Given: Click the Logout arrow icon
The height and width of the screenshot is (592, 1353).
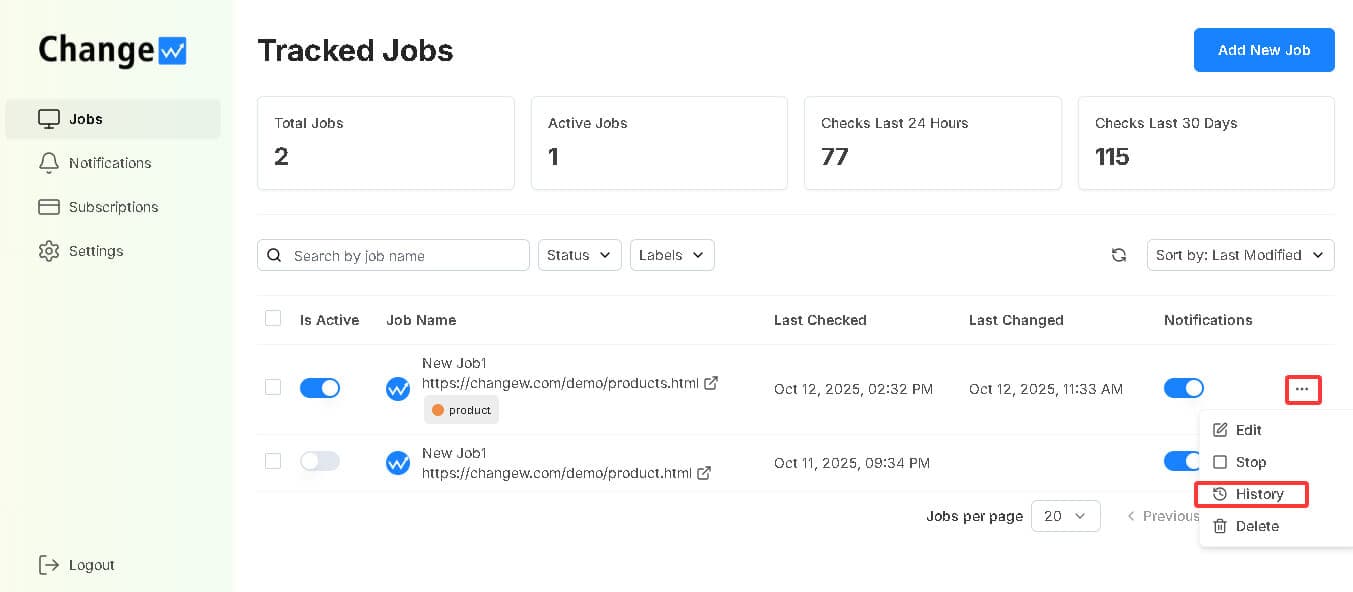Looking at the screenshot, I should pos(48,565).
